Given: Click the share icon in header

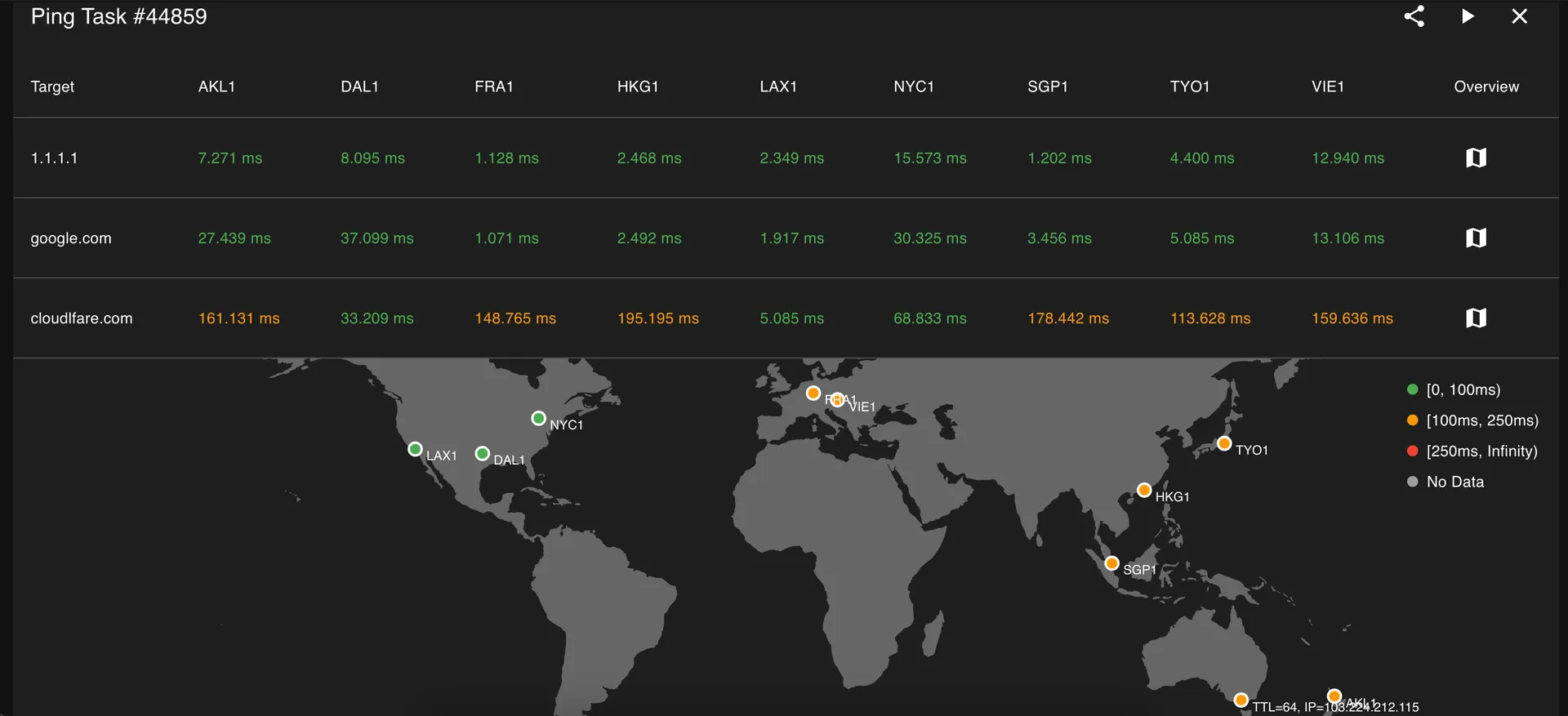Looking at the screenshot, I should click(x=1414, y=16).
